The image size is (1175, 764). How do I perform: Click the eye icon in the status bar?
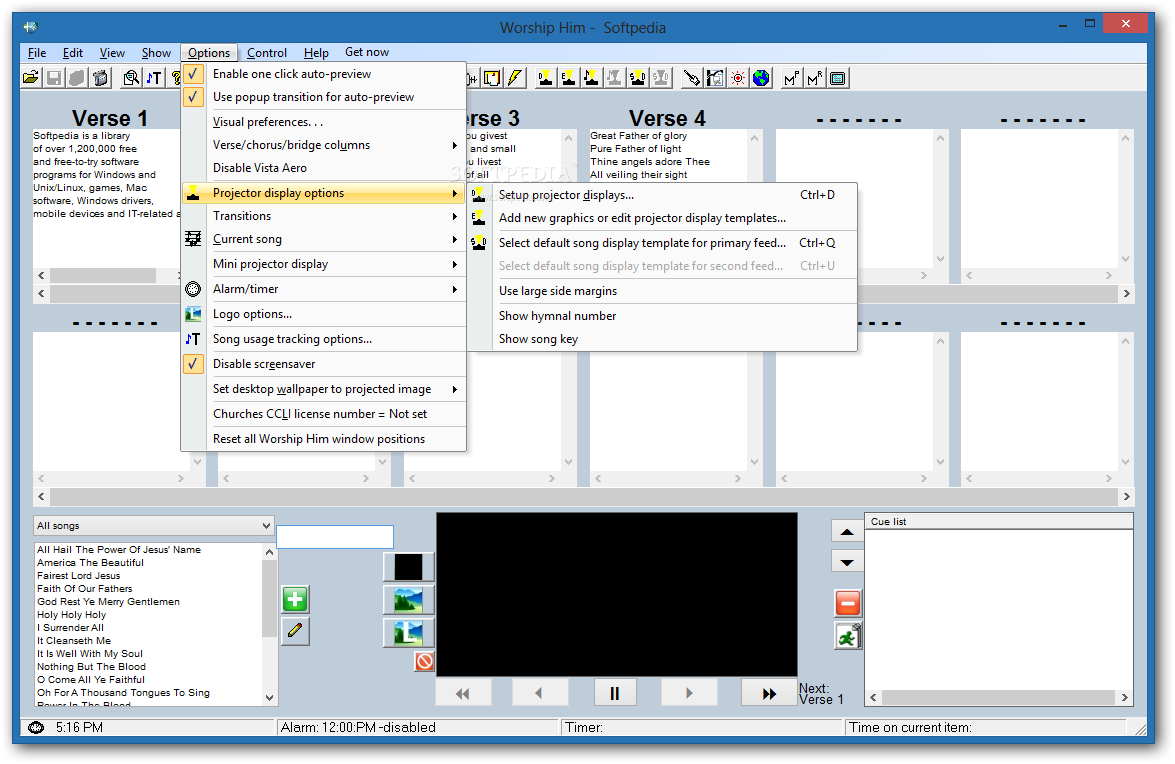(x=35, y=727)
